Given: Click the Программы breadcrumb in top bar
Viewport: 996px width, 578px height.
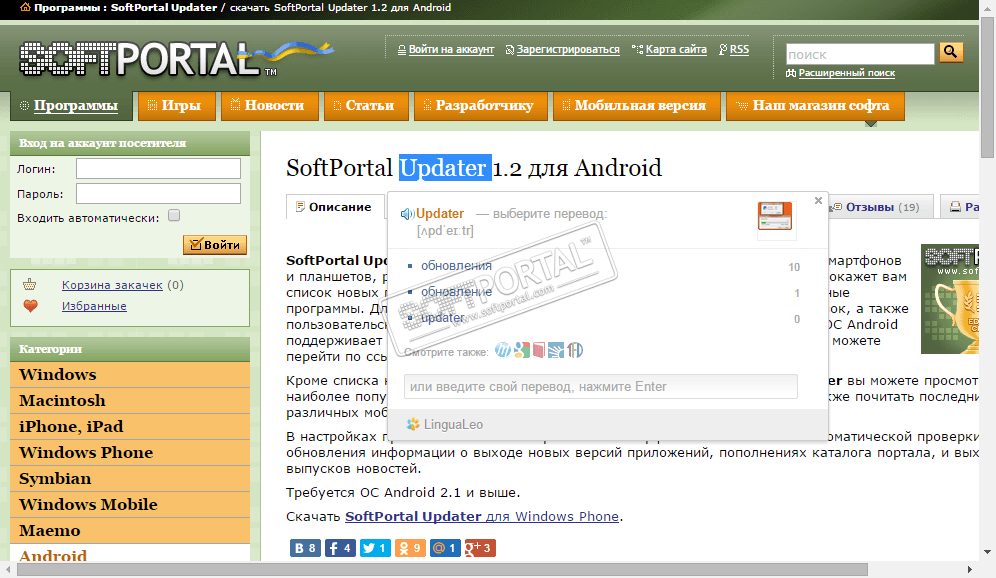Looking at the screenshot, I should coord(65,8).
